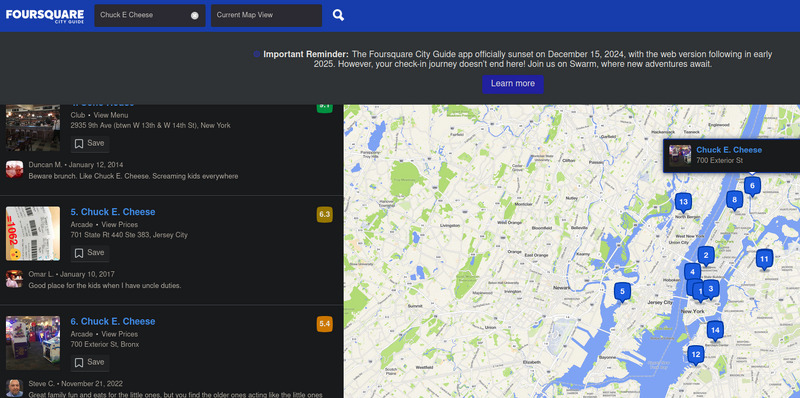Select map pin number 5

[622, 292]
